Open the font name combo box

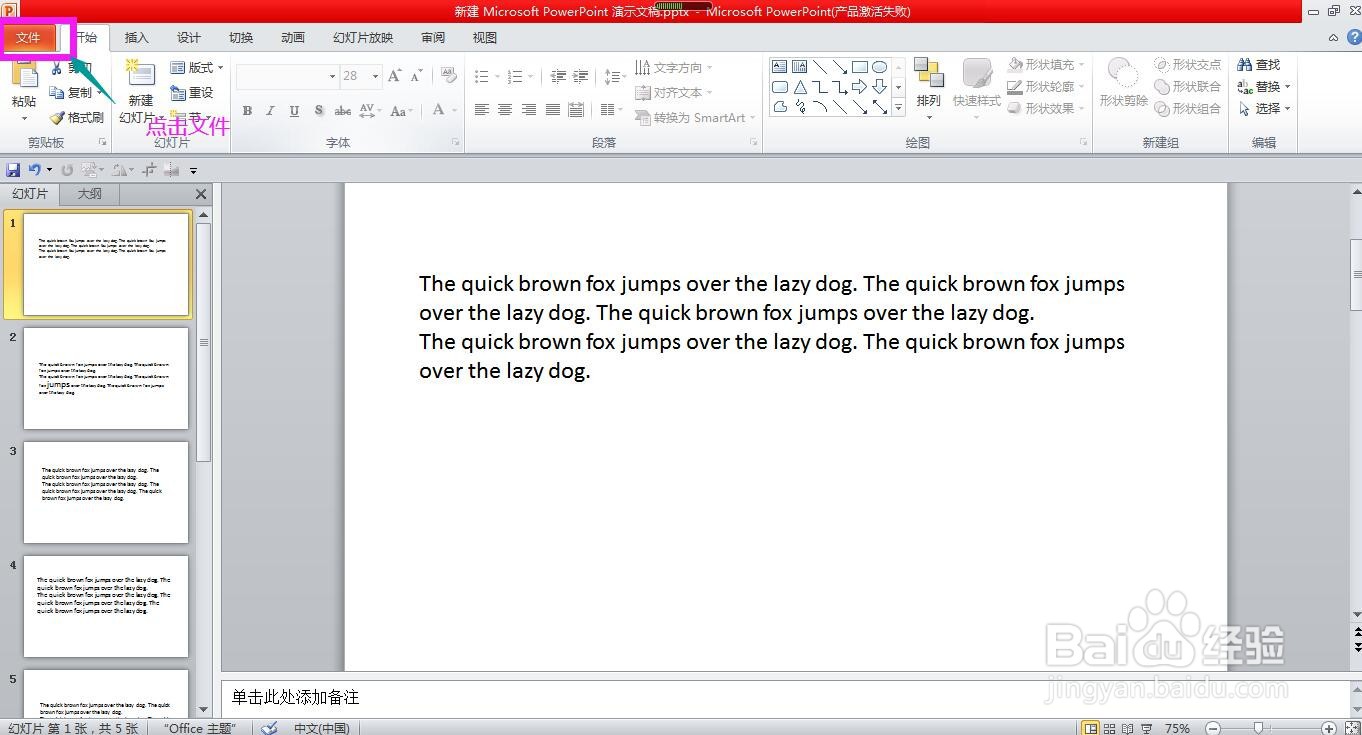(x=288, y=76)
